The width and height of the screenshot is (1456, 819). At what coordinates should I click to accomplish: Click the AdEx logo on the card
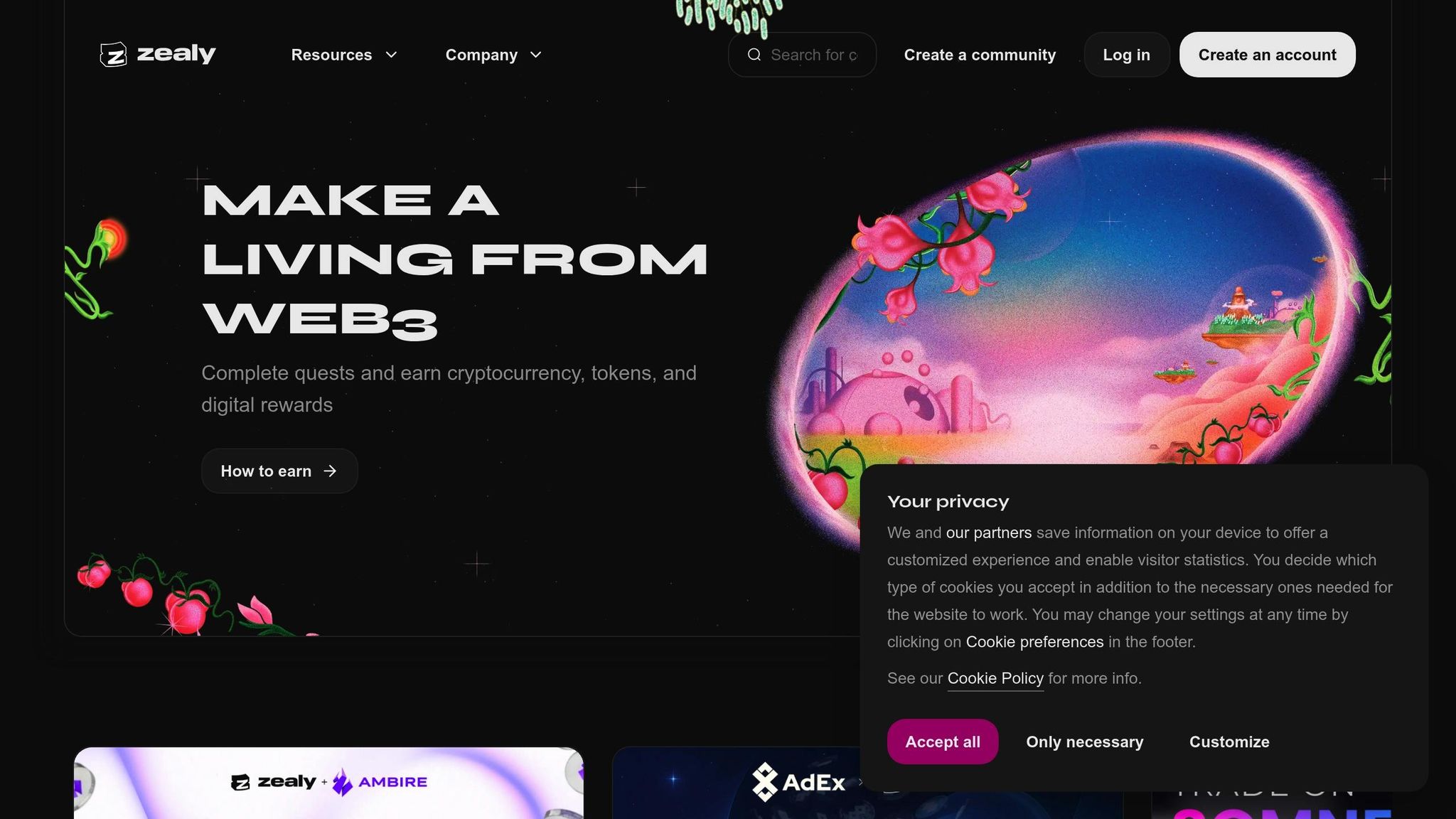798,782
